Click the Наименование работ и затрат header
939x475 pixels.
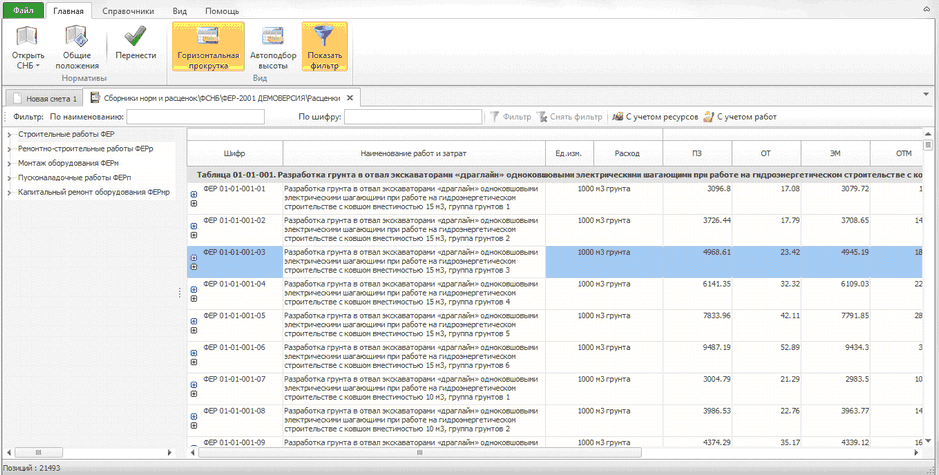(414, 153)
